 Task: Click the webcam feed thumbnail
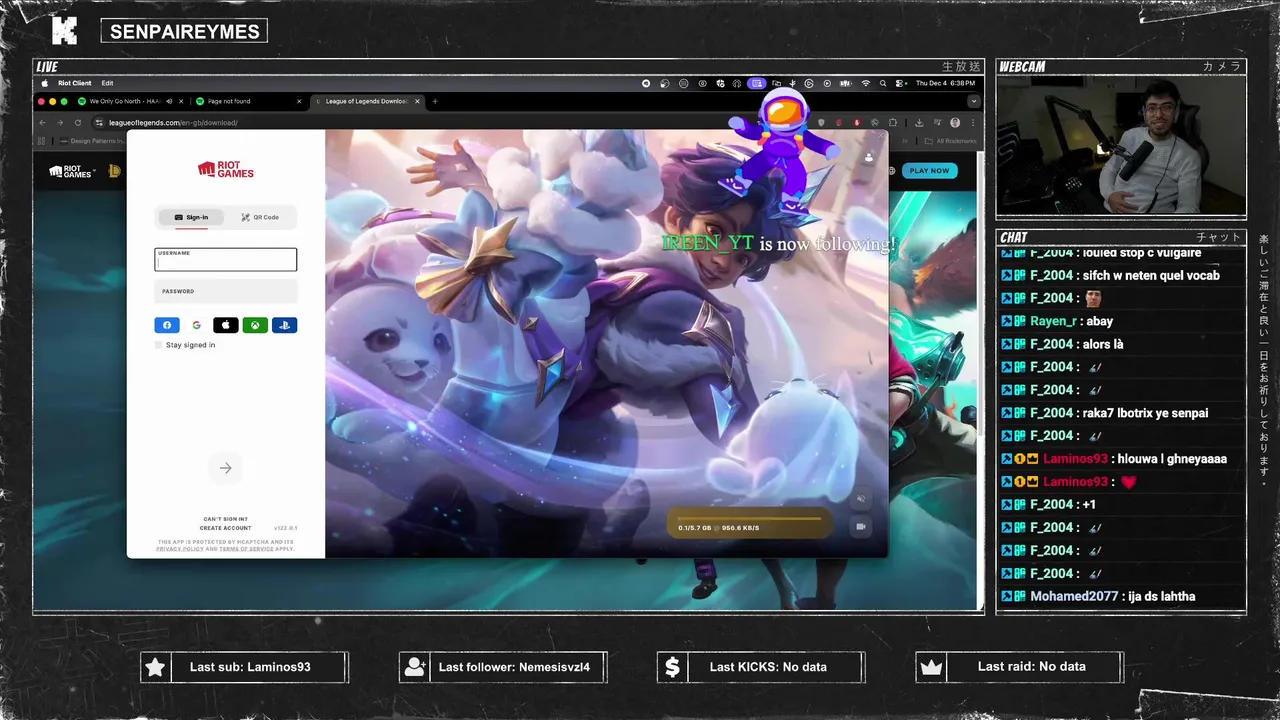(1121, 146)
